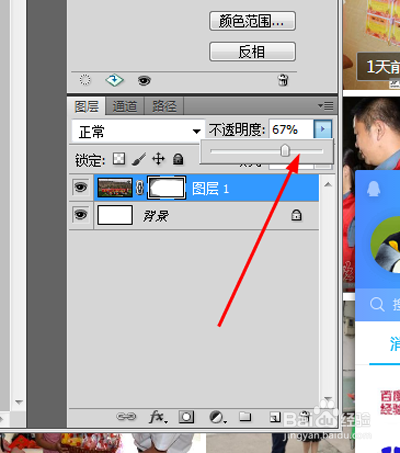Click the QQ penguin icon in blue window
This screenshot has width=400, height=453.
click(x=374, y=189)
